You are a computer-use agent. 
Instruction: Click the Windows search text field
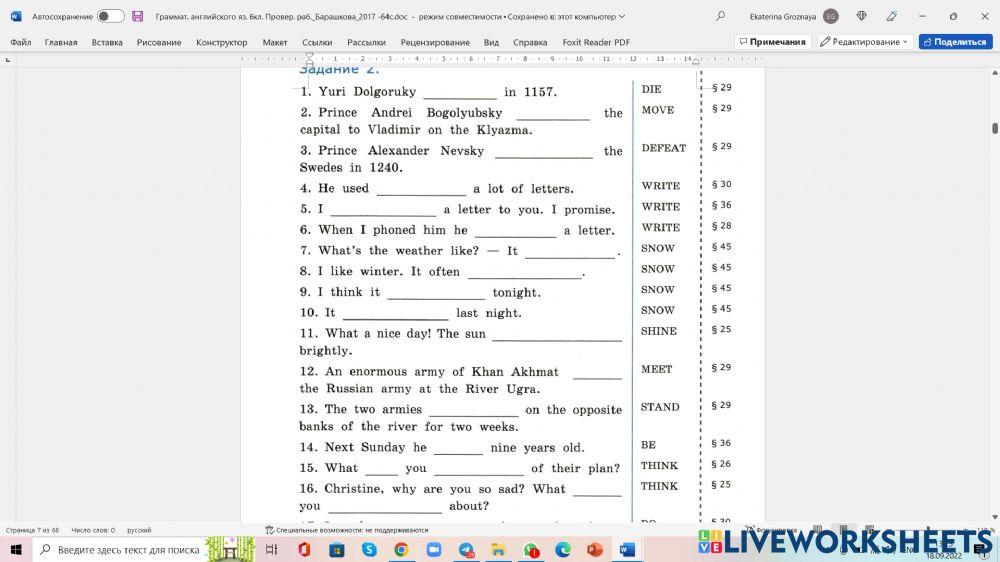(128, 550)
